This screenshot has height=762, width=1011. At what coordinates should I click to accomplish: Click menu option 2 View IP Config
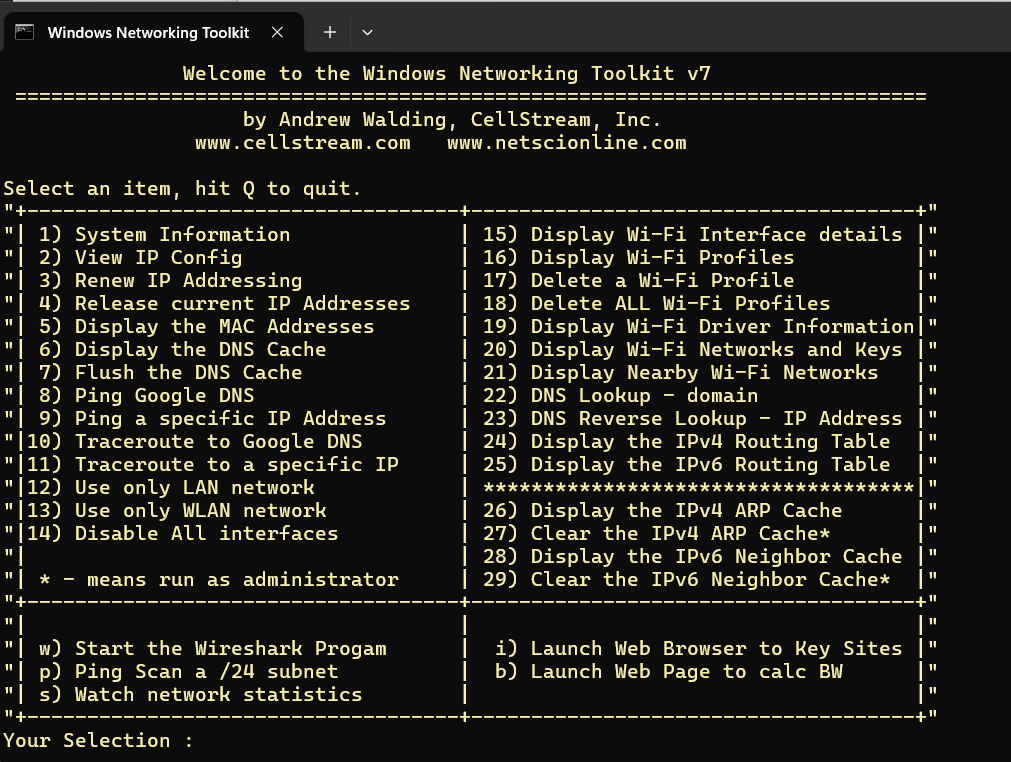tap(140, 258)
